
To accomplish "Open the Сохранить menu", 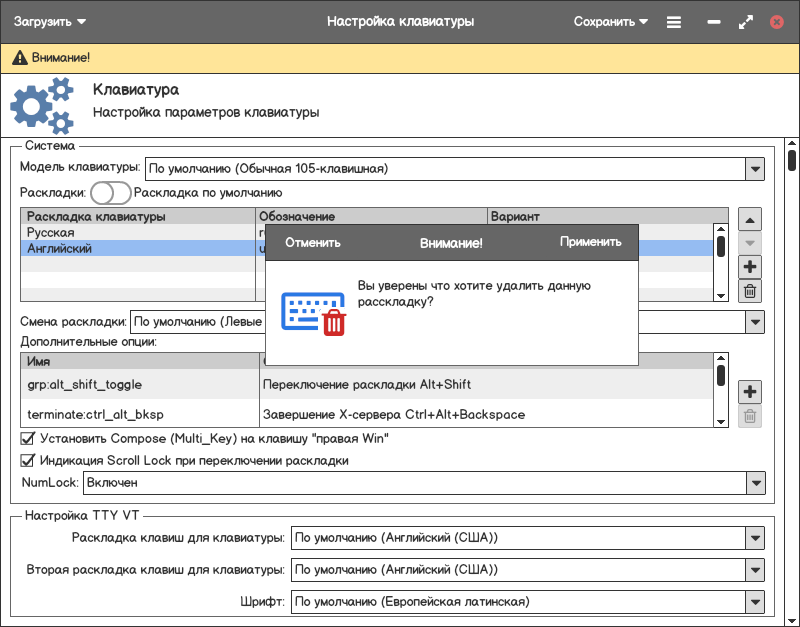I will pyautogui.click(x=610, y=21).
